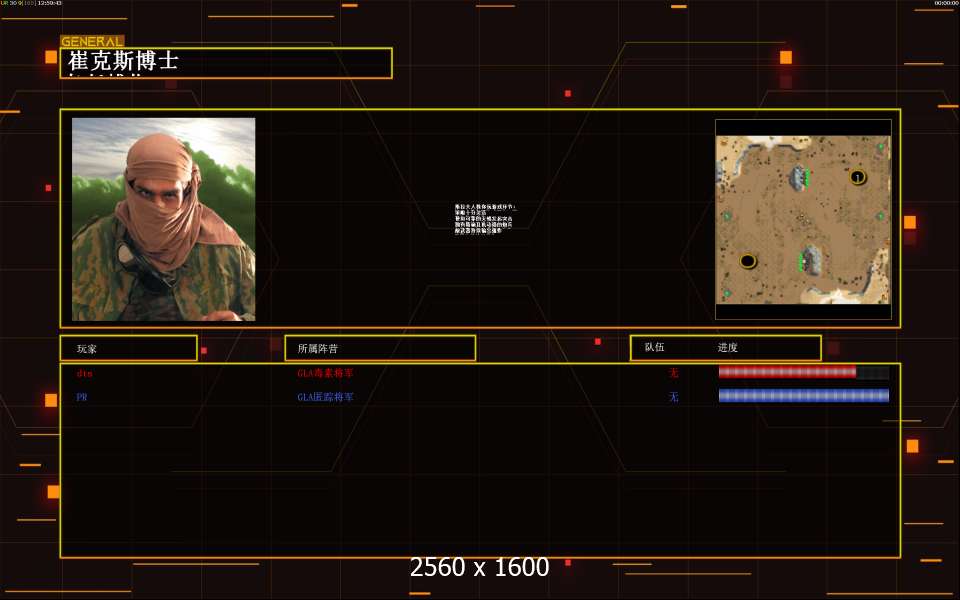Click red faction text GLA毒素将军
This screenshot has width=960, height=600.
coord(325,373)
